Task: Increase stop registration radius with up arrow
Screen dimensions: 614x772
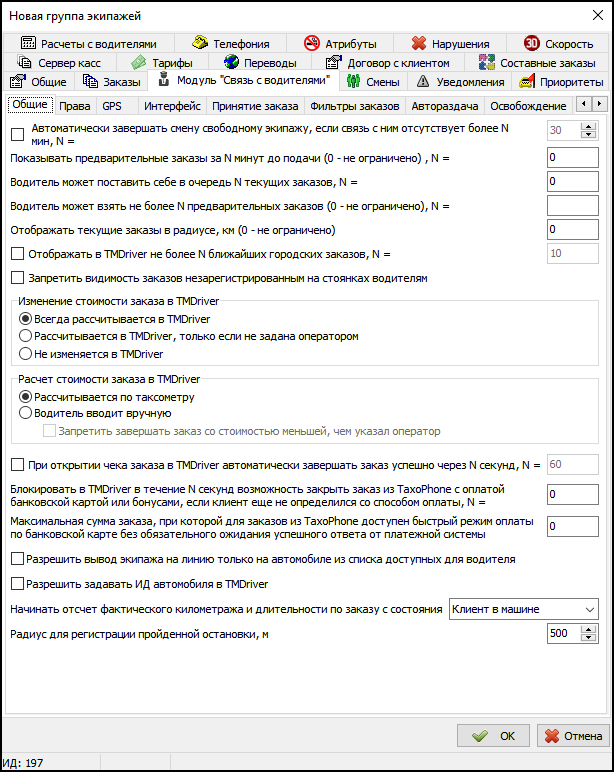Action: click(589, 628)
